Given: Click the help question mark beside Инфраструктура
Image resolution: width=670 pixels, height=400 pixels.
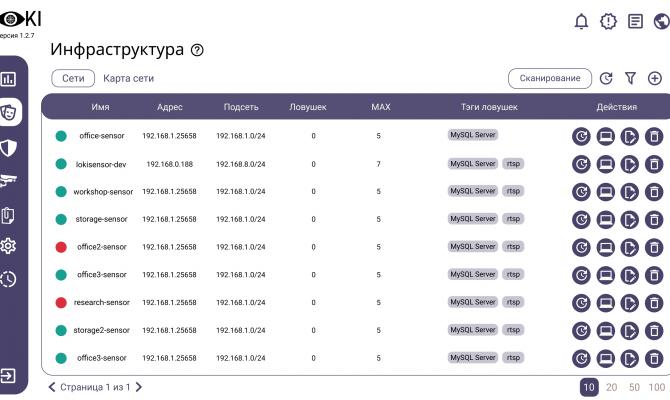Looking at the screenshot, I should 197,51.
